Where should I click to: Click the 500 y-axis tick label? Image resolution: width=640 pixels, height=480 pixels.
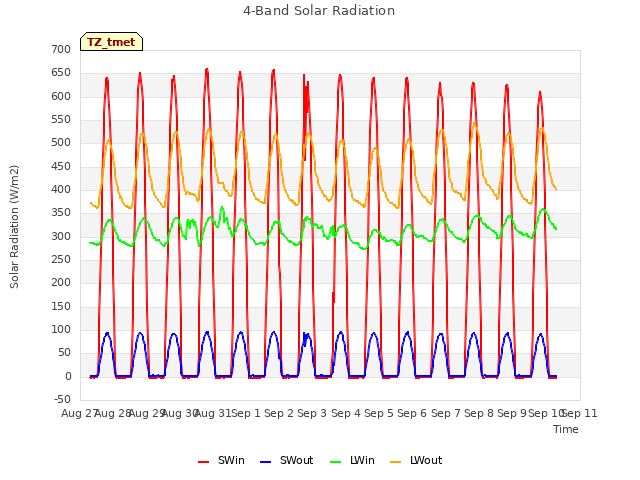tap(61, 143)
